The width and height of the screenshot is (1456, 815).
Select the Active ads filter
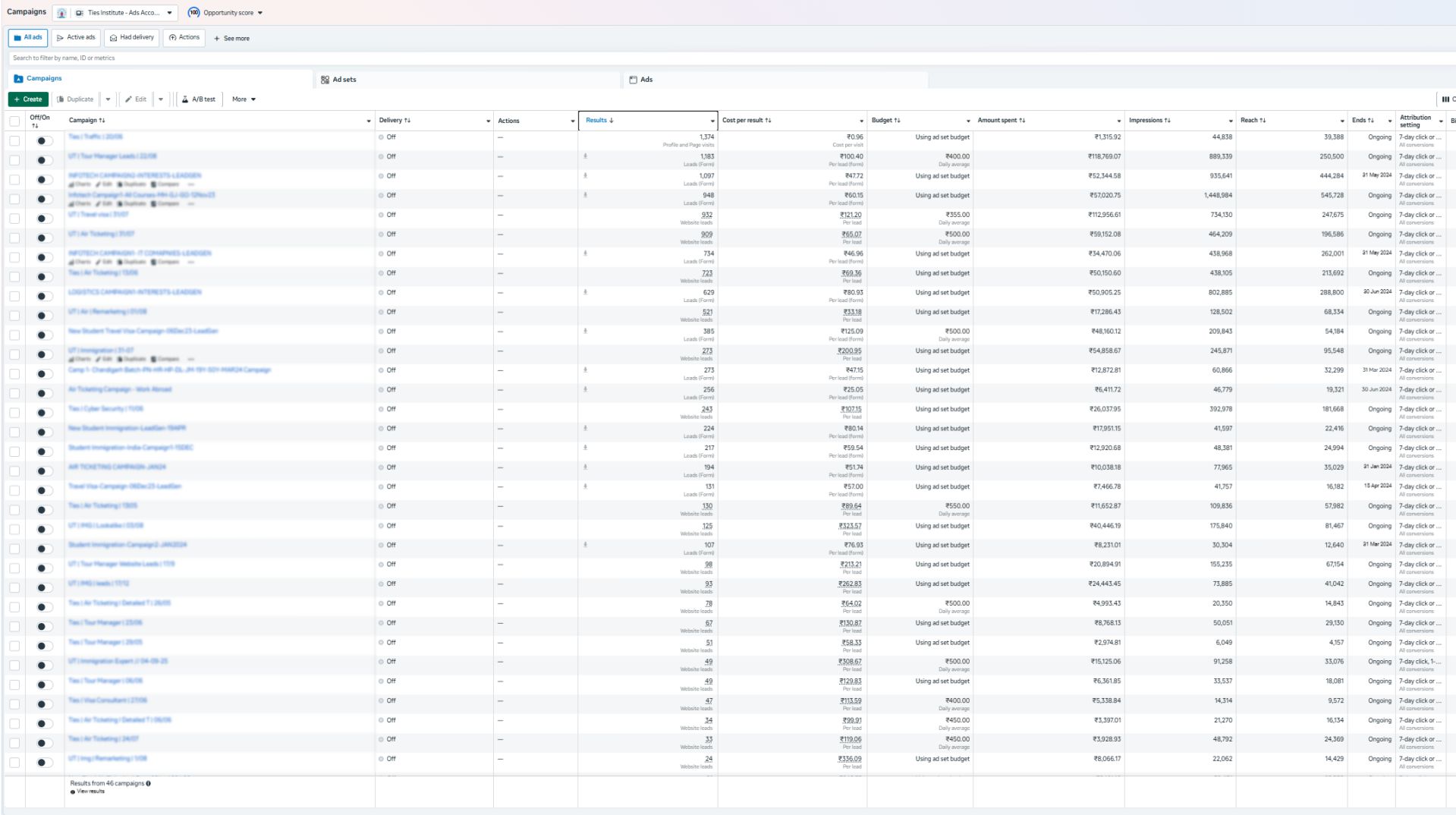[76, 38]
